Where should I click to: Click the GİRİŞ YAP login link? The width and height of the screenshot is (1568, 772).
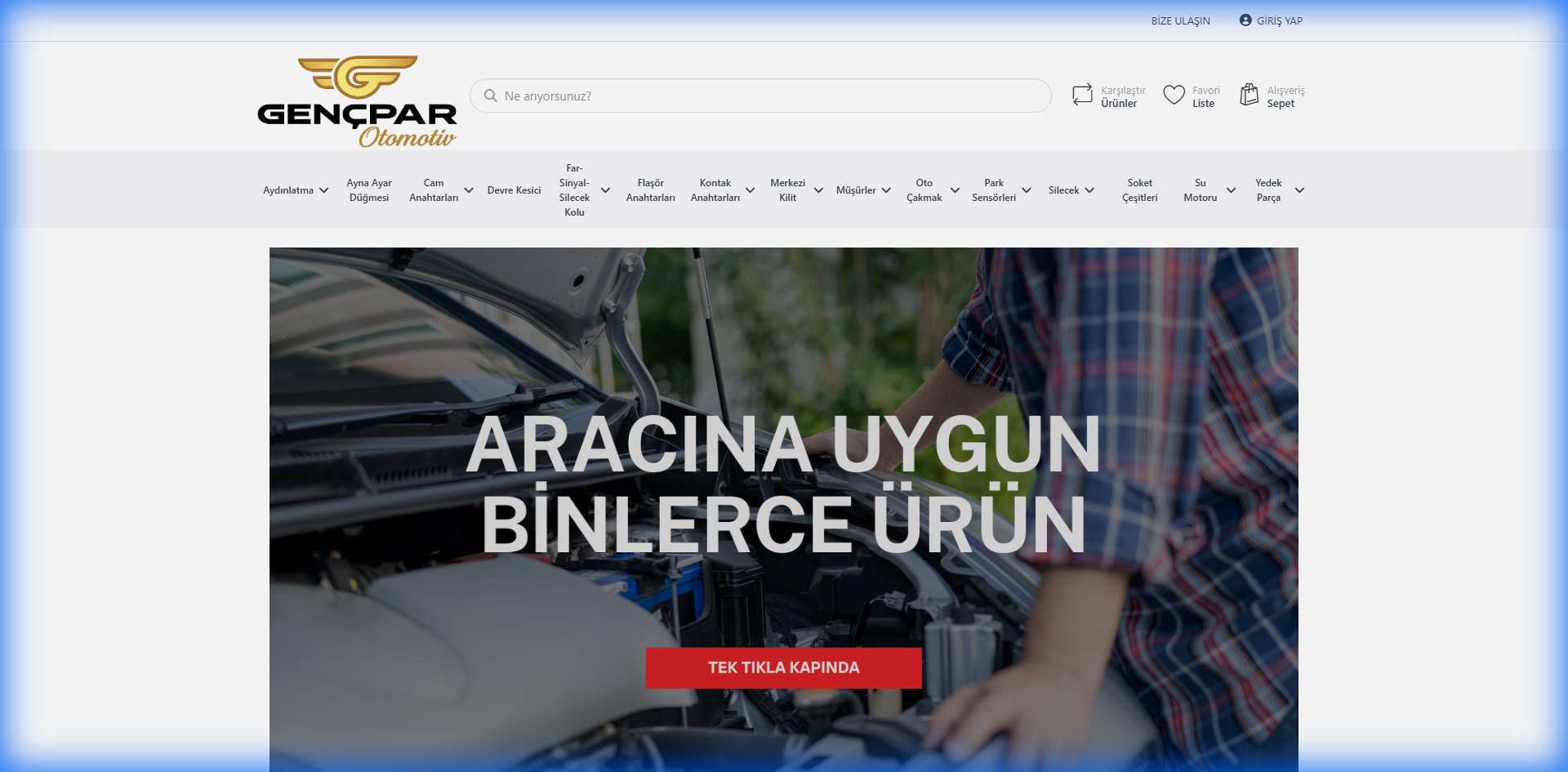tap(1279, 20)
